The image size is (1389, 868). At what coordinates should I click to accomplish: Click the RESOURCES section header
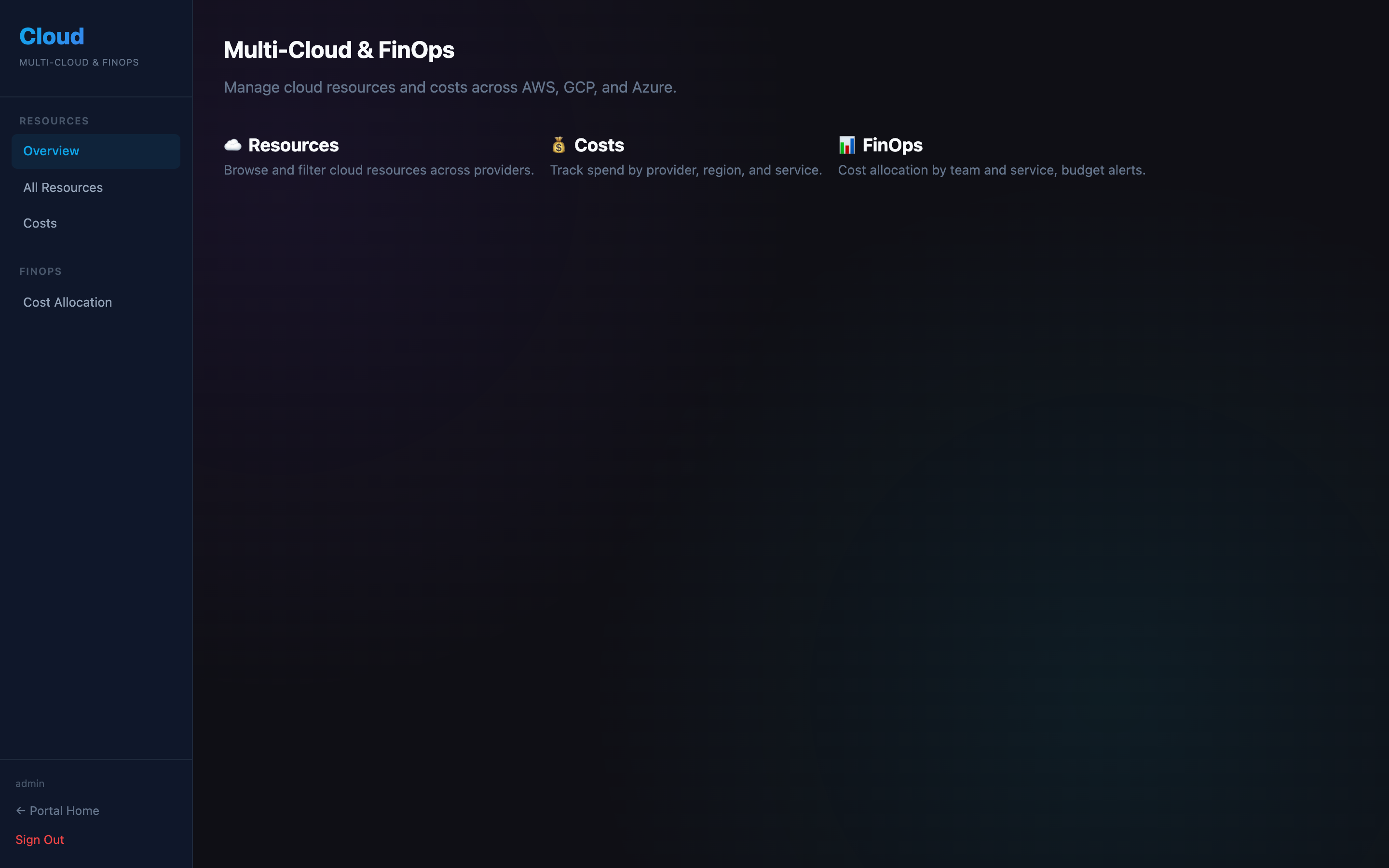click(54, 121)
